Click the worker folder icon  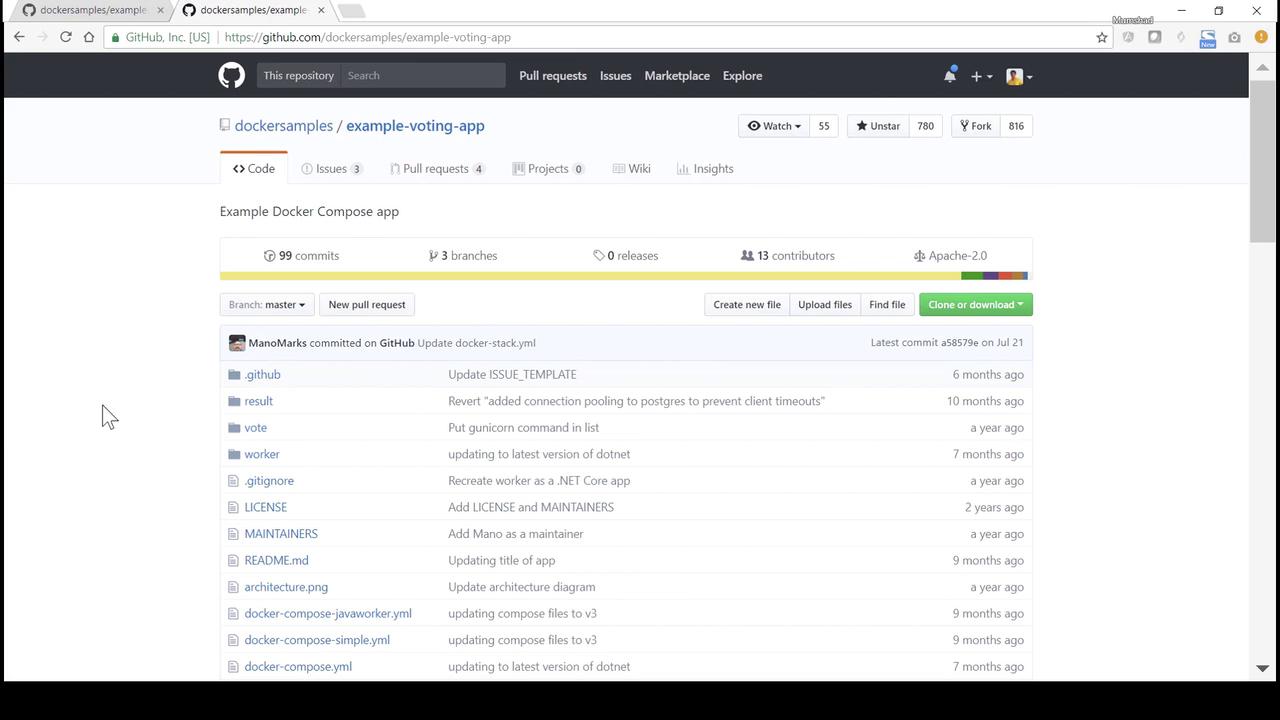pyautogui.click(x=234, y=454)
